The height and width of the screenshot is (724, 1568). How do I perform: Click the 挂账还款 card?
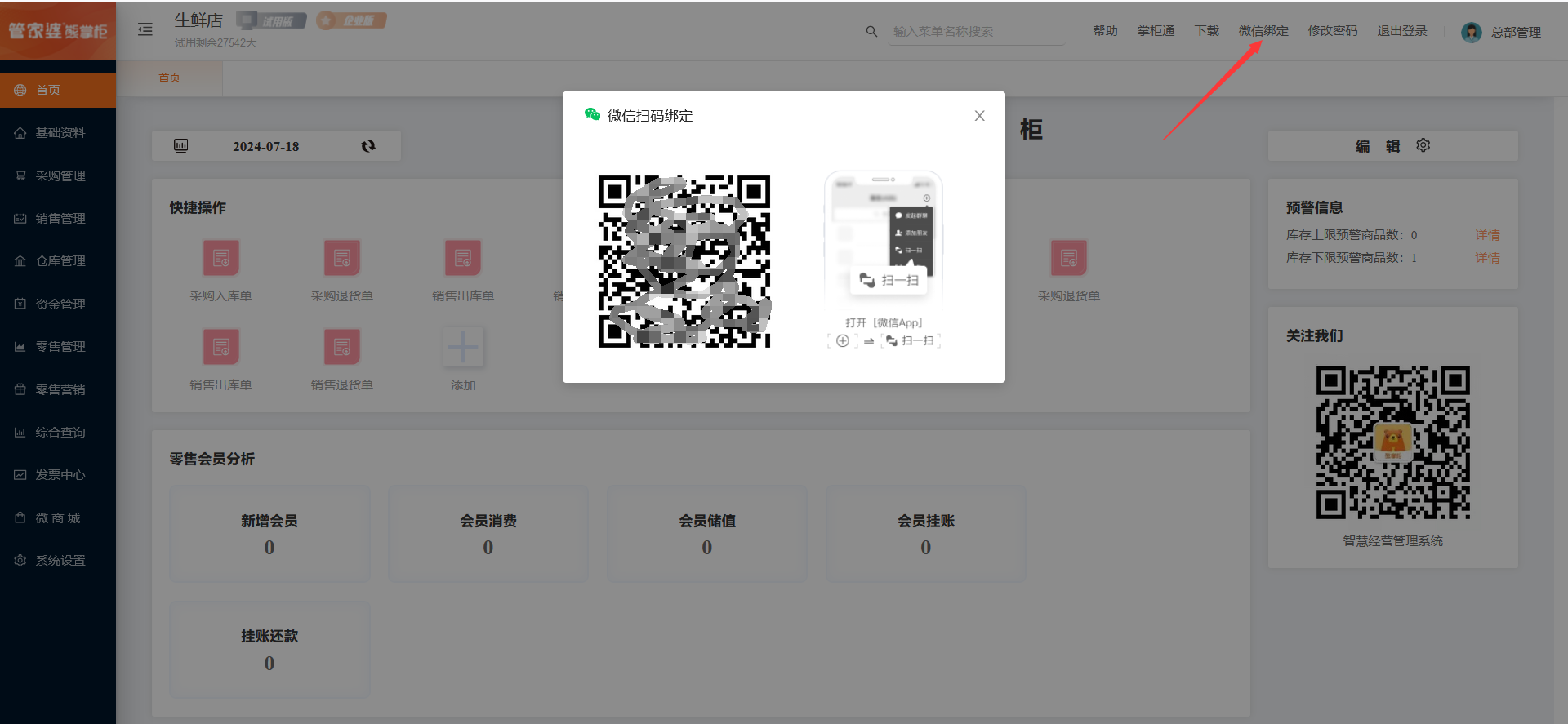[269, 650]
